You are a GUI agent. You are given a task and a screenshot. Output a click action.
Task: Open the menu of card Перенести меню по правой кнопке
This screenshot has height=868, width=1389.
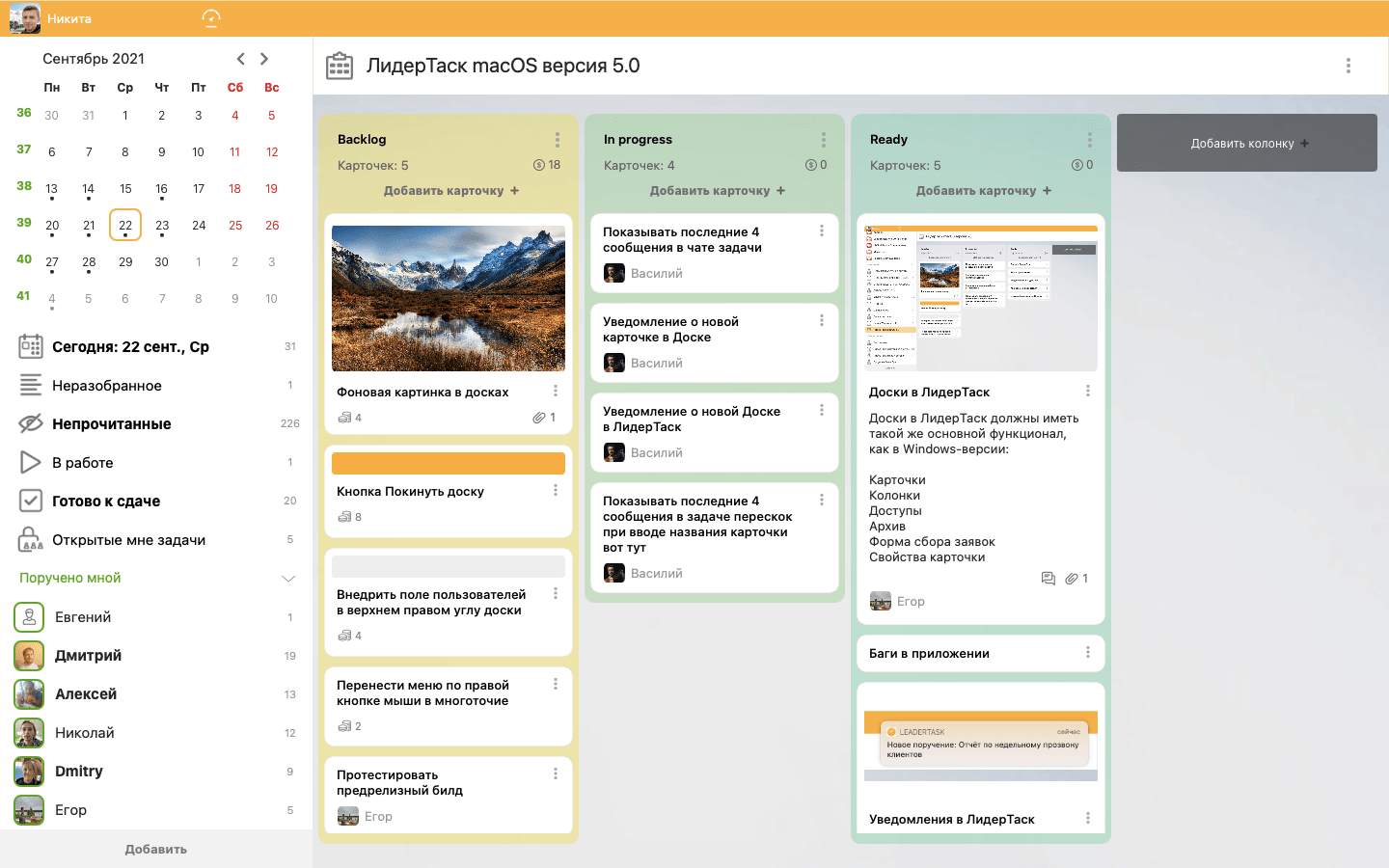[x=556, y=684]
